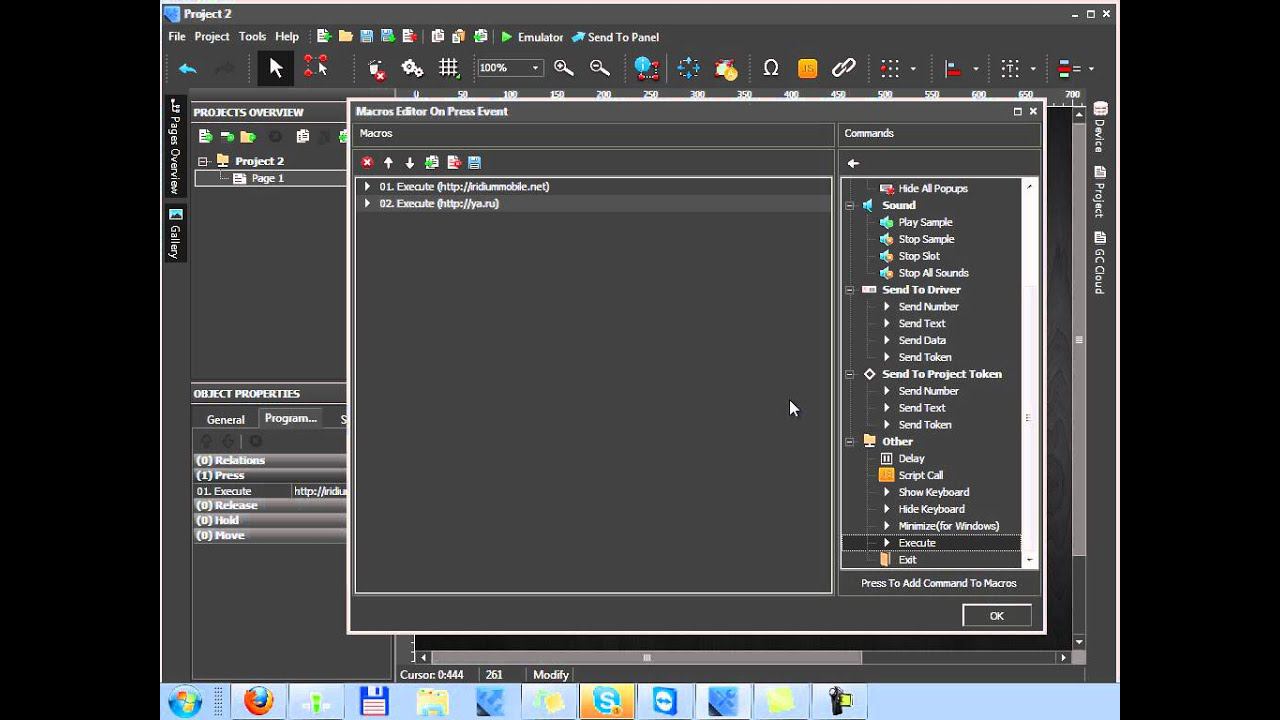
Task: Click the delete macro red X icon
Action: (367, 162)
